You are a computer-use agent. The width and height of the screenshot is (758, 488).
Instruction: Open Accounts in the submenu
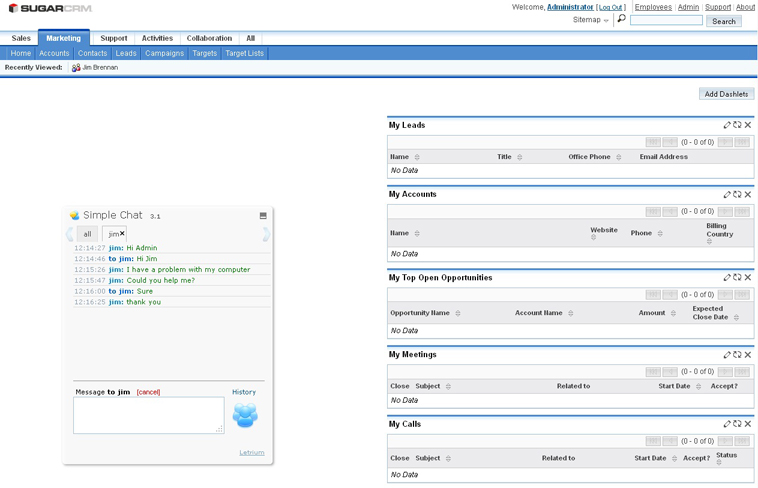(54, 53)
